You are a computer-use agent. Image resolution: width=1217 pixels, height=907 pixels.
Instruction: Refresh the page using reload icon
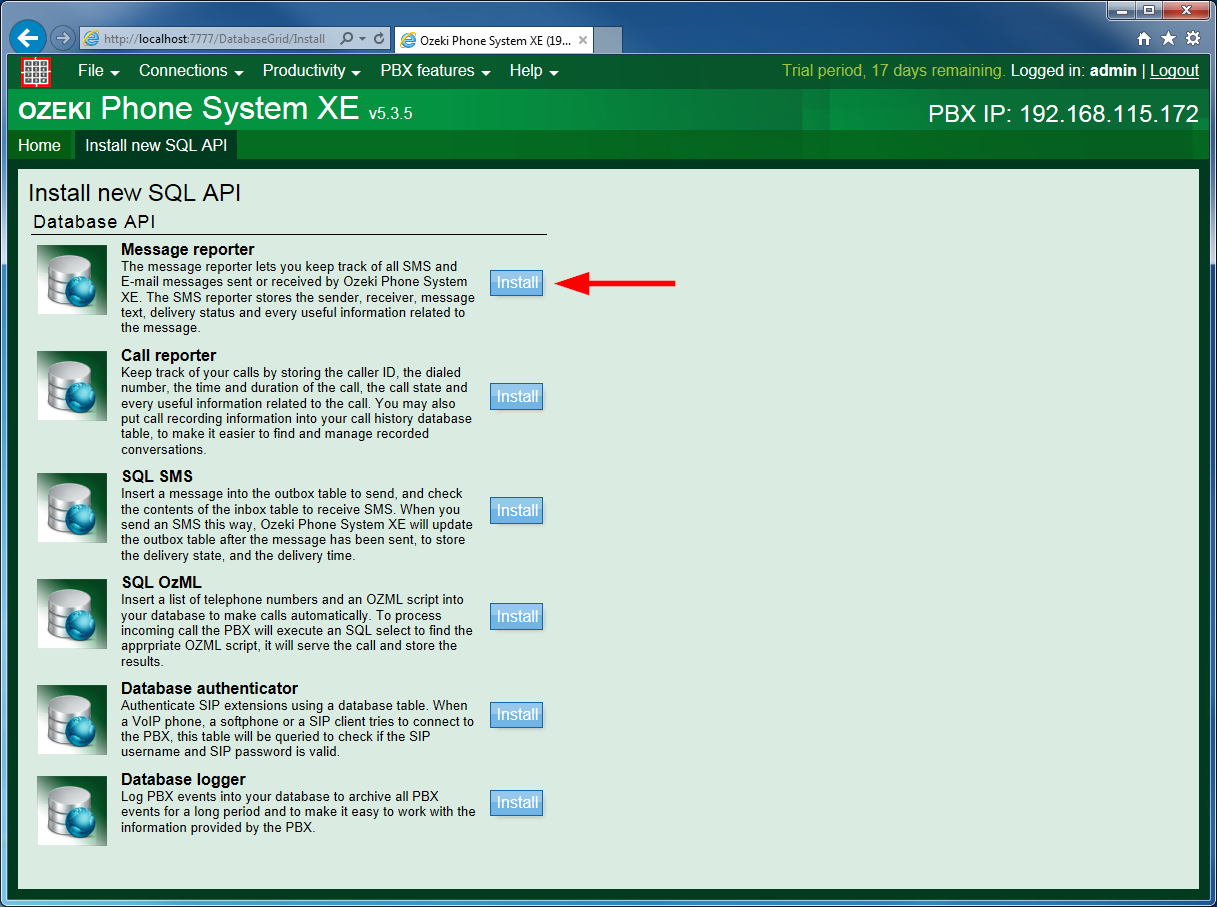[x=379, y=39]
